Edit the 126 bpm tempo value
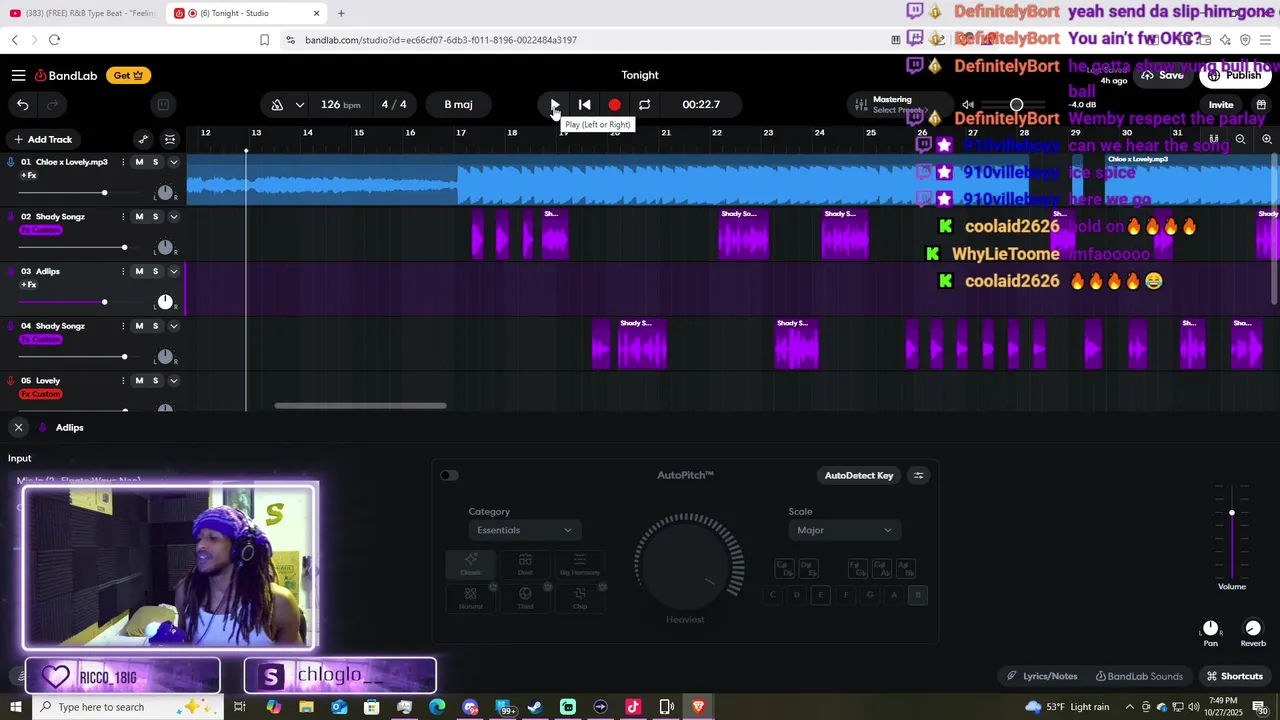The image size is (1280, 720). click(x=341, y=105)
